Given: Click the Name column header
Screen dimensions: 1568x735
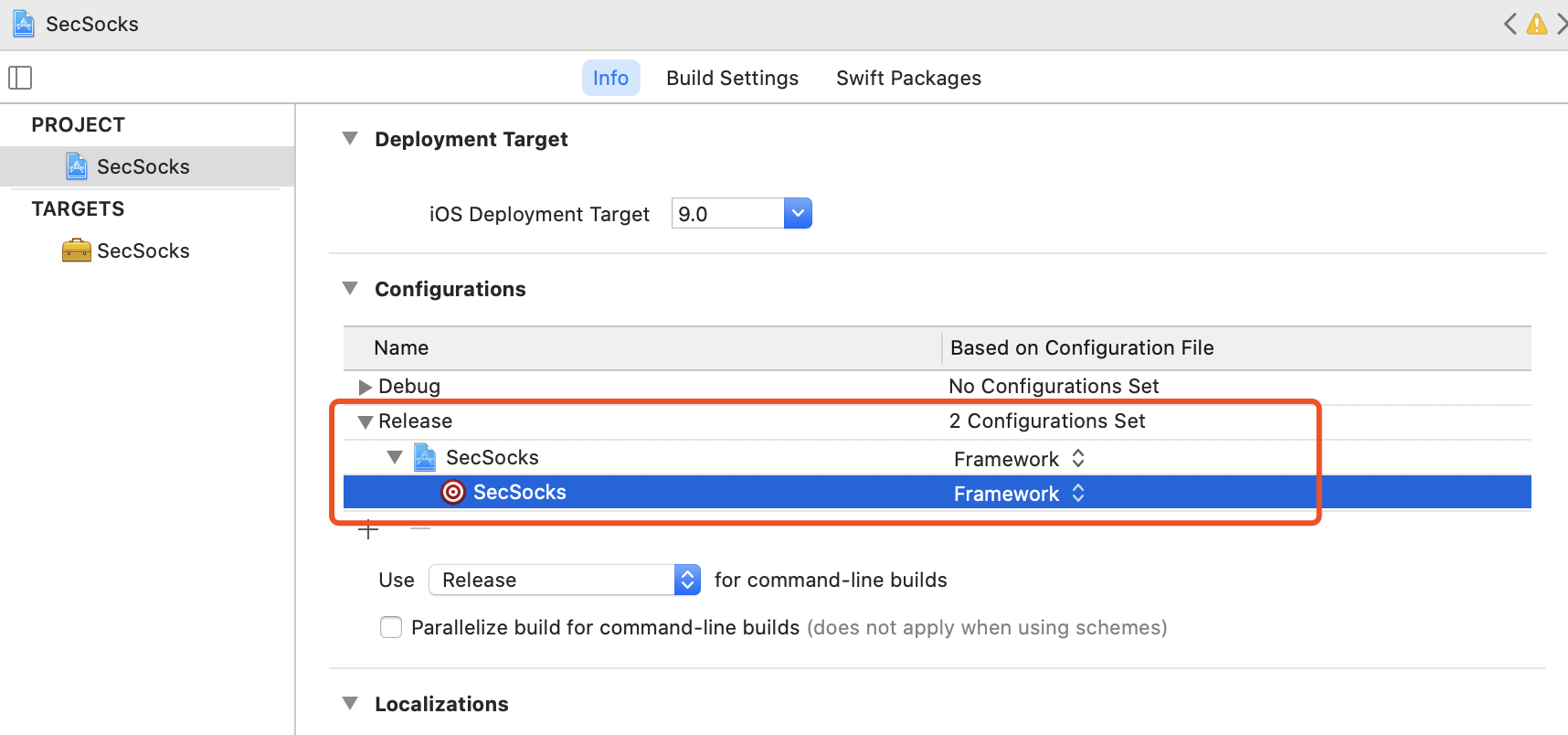Looking at the screenshot, I should (401, 347).
